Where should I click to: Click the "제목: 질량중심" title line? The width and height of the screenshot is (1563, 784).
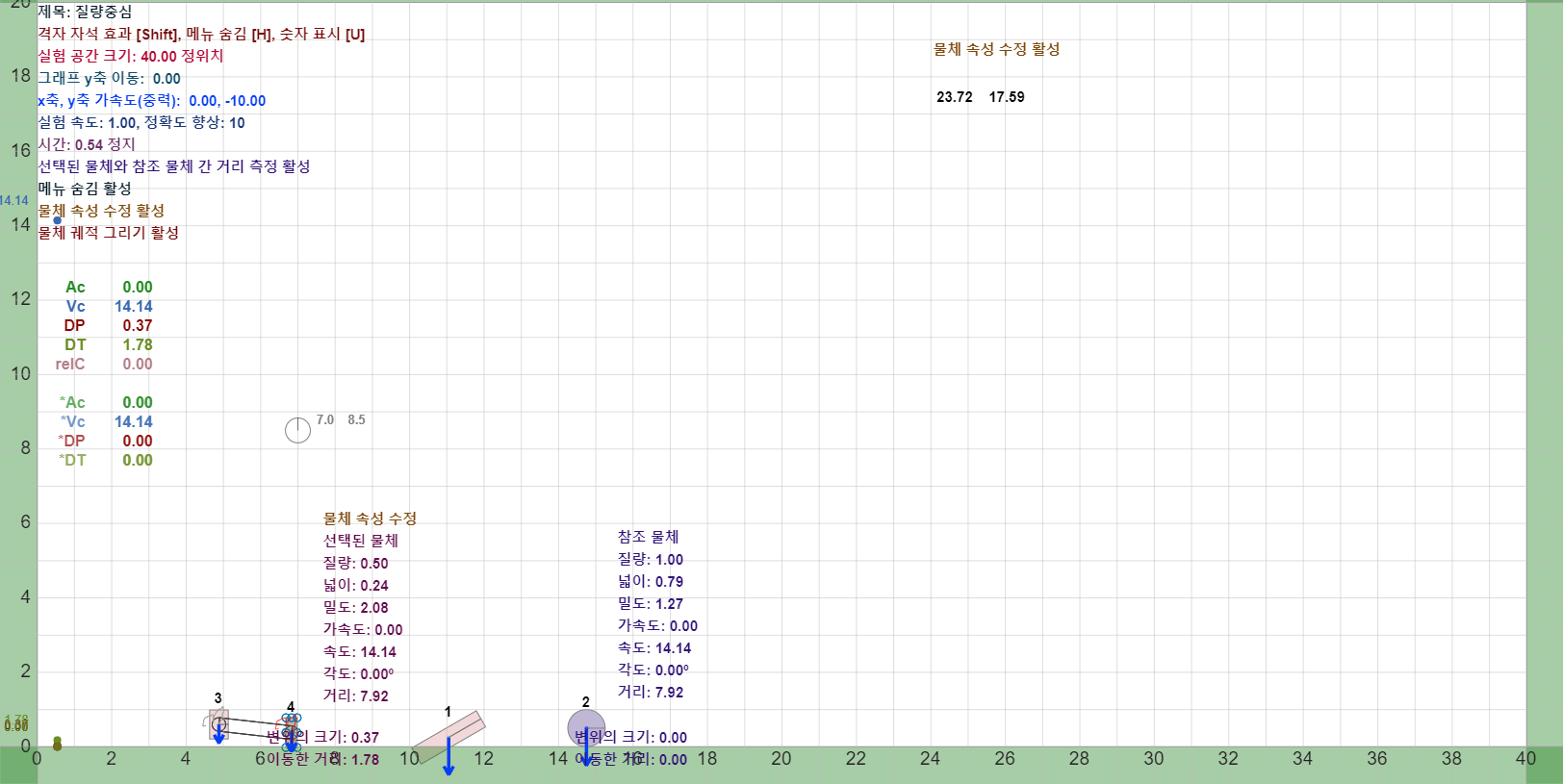(85, 12)
